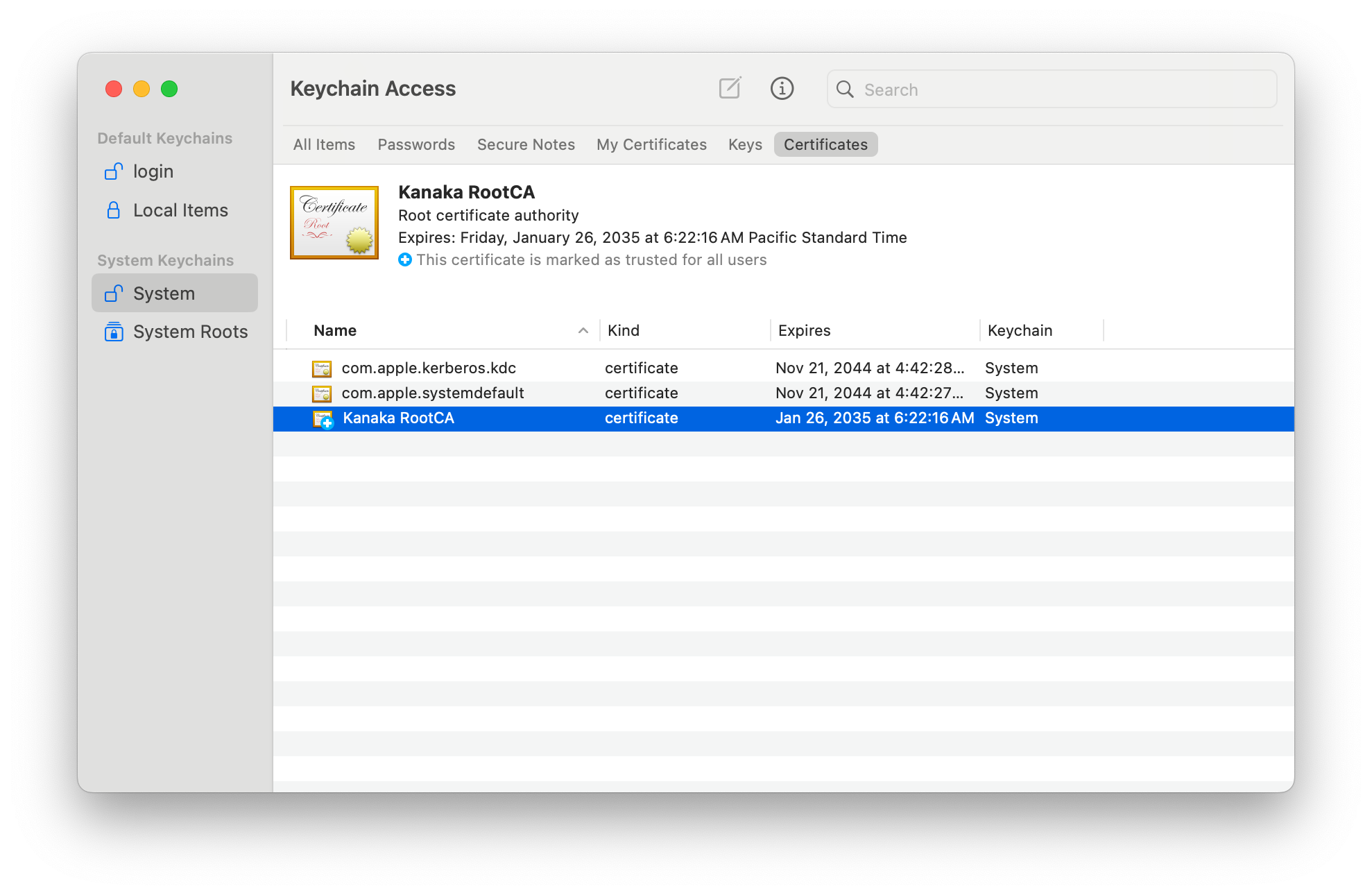Screen dimensions: 1372x895
Task: Select the System keychain in the sidebar
Action: (x=175, y=293)
